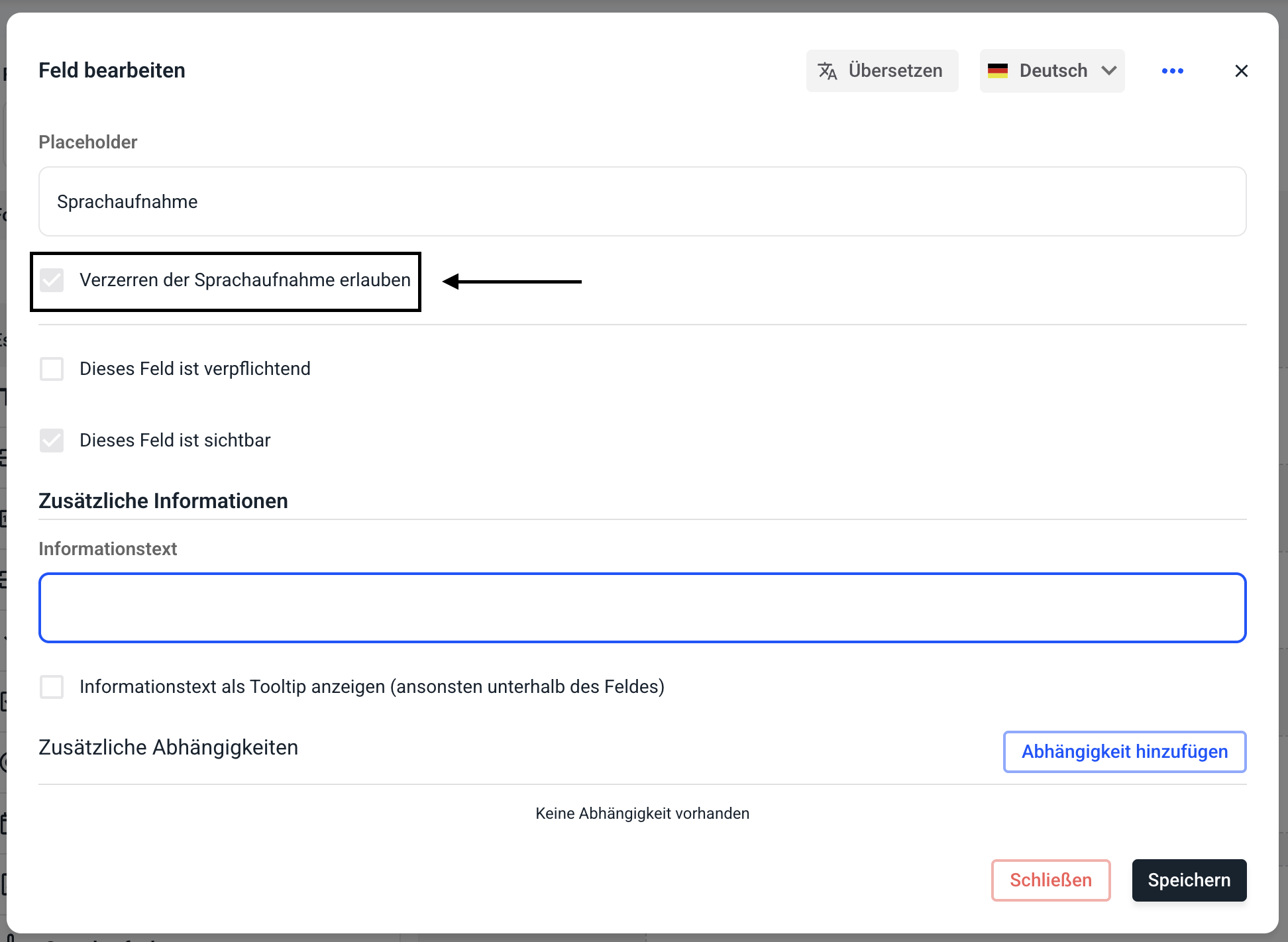Expand the Deutsch language dropdown chevron

pyautogui.click(x=1109, y=71)
